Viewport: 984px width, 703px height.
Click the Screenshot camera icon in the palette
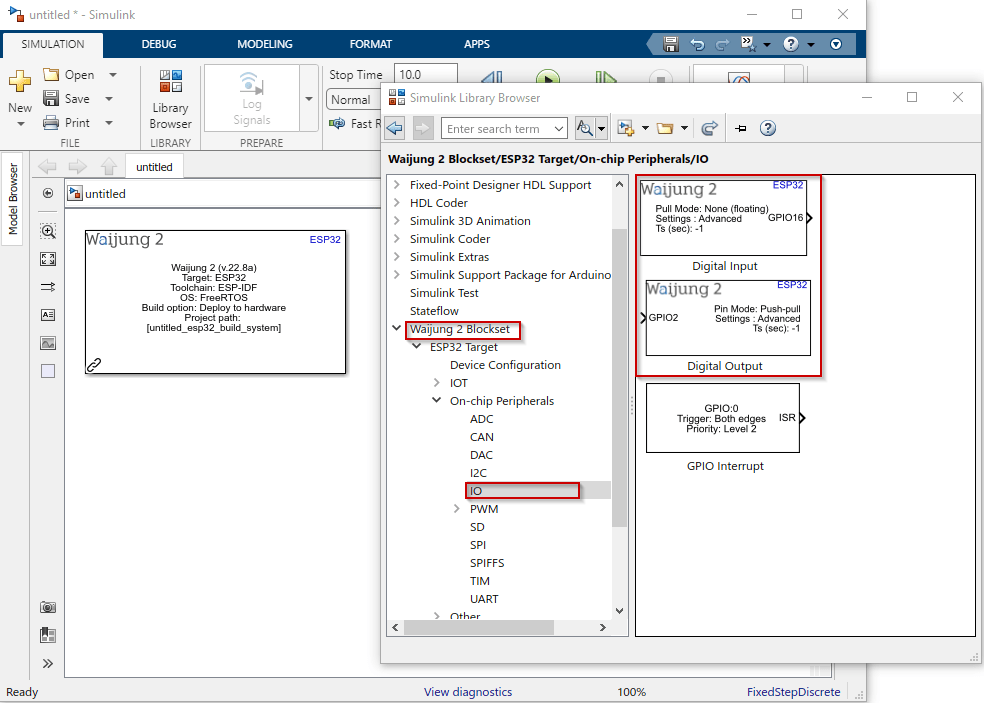[48, 607]
